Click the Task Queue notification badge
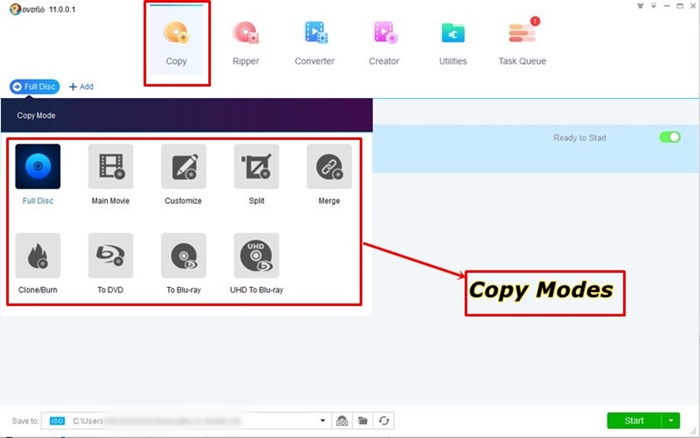The height and width of the screenshot is (438, 700). tap(535, 21)
